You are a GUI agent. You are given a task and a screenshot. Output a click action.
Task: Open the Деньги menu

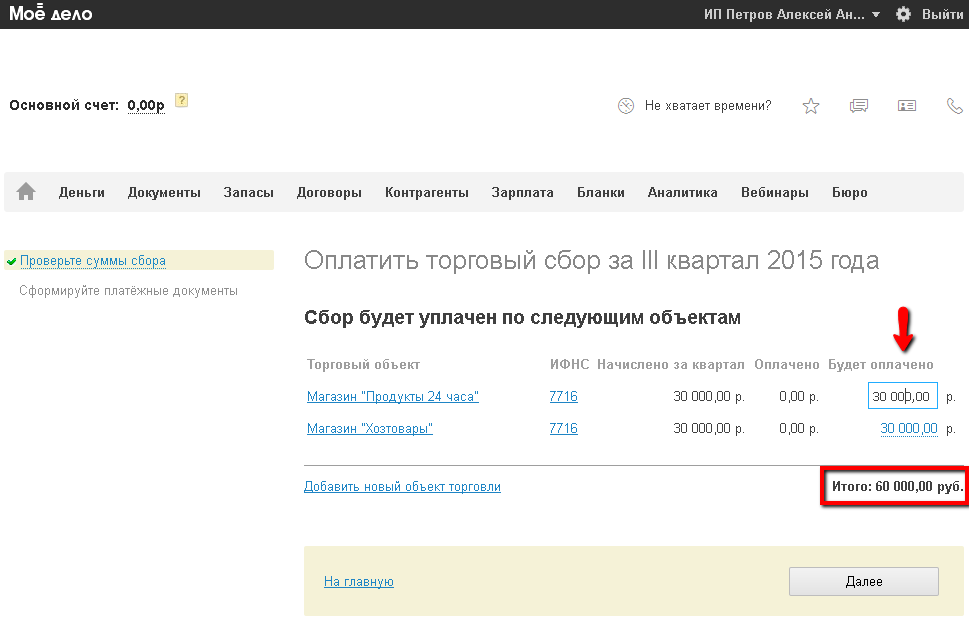(81, 193)
